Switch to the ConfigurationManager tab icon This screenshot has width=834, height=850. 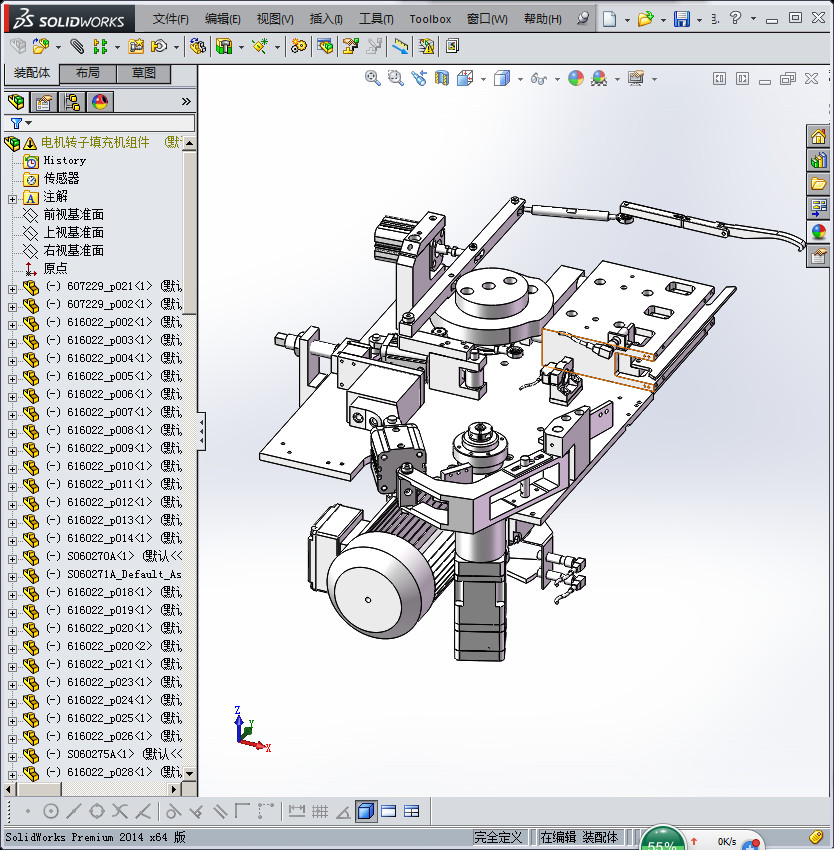(72, 102)
